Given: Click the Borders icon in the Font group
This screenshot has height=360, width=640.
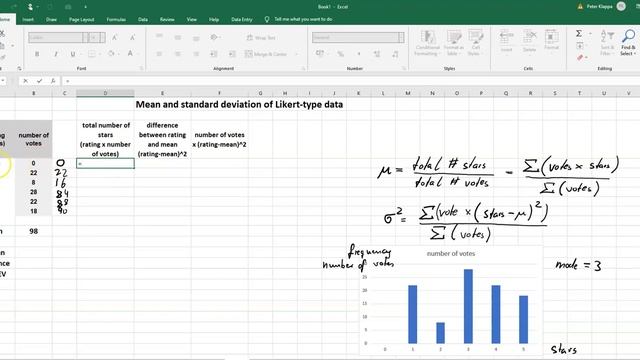Looking at the screenshot, I should [91, 54].
